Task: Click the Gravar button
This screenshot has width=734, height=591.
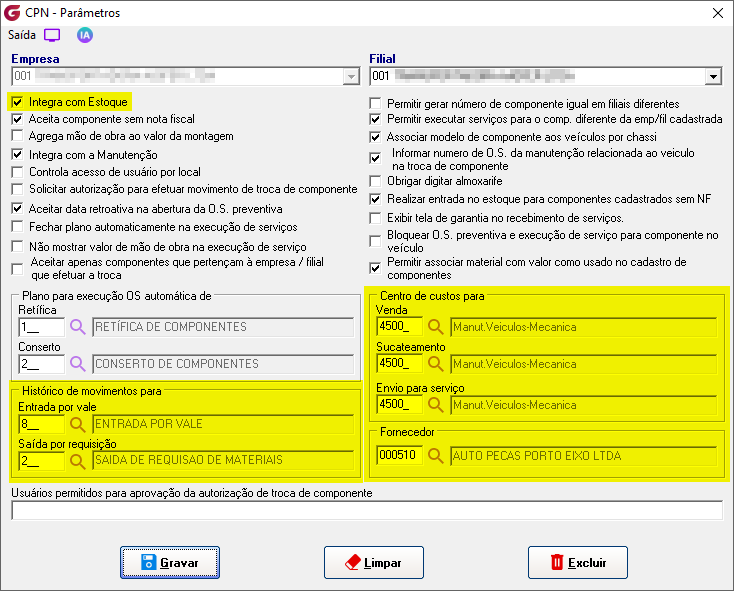Action: 170,562
